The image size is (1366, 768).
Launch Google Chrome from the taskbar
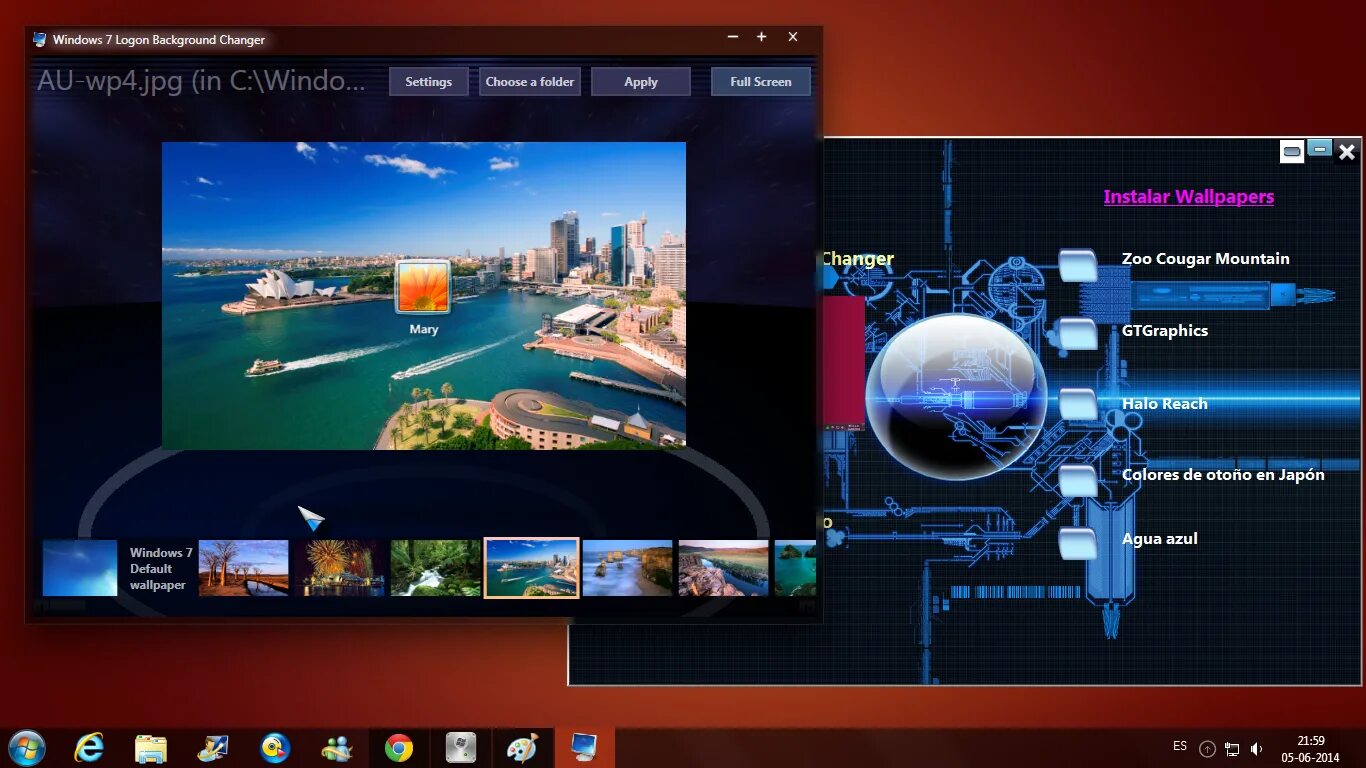[399, 748]
